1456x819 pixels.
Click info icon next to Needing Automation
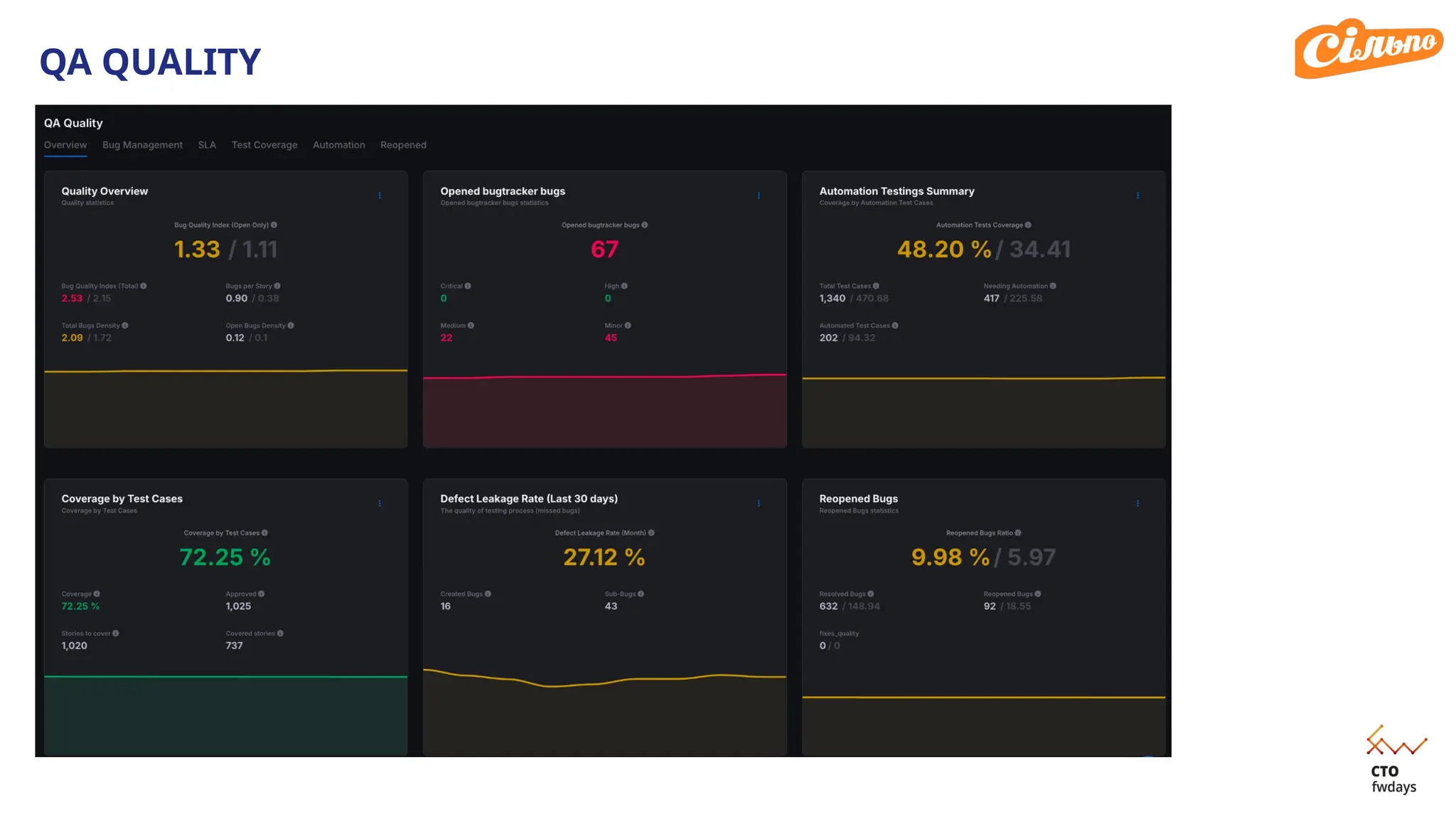1053,287
